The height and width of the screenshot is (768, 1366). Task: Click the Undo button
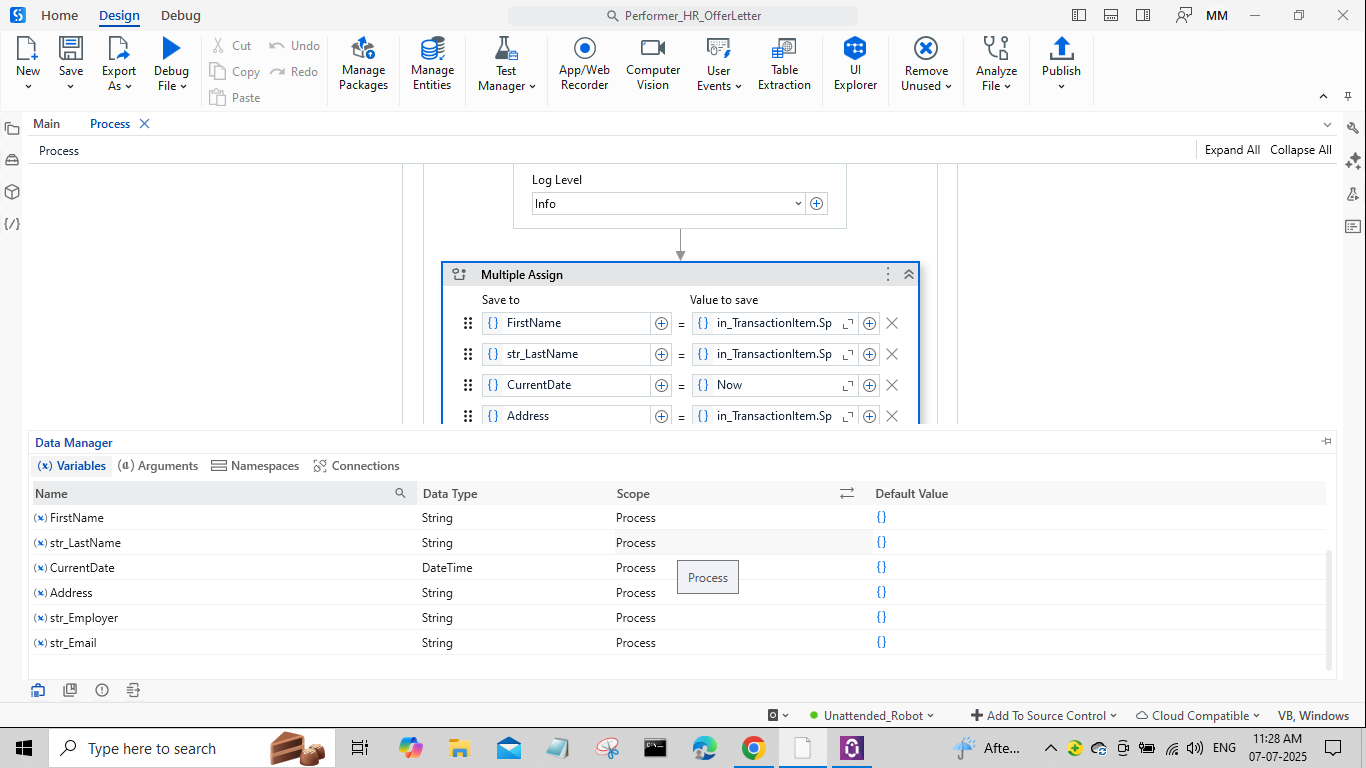pos(294,45)
